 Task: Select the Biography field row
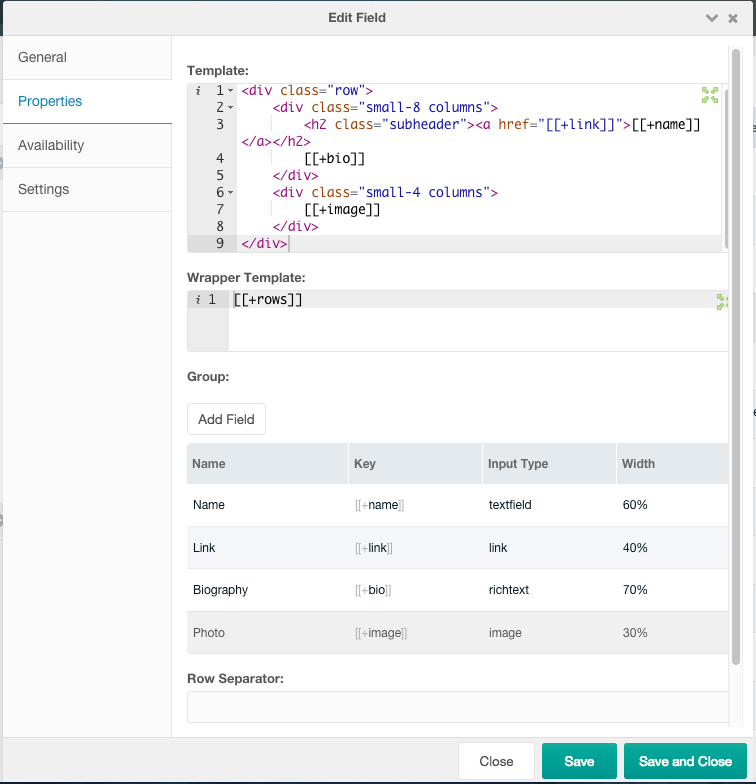pos(458,590)
